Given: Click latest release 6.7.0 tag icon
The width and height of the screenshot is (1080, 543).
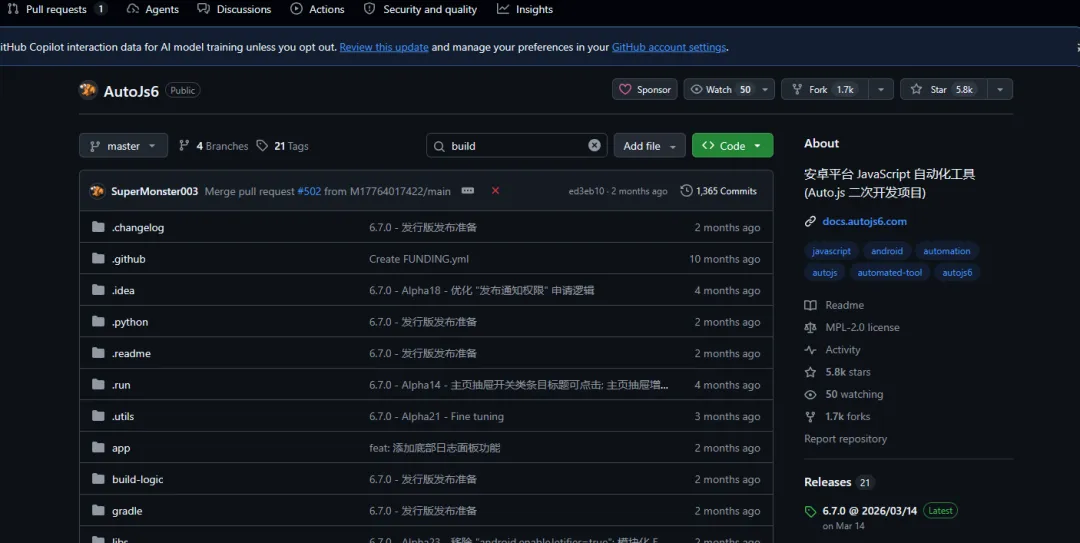Looking at the screenshot, I should point(810,511).
